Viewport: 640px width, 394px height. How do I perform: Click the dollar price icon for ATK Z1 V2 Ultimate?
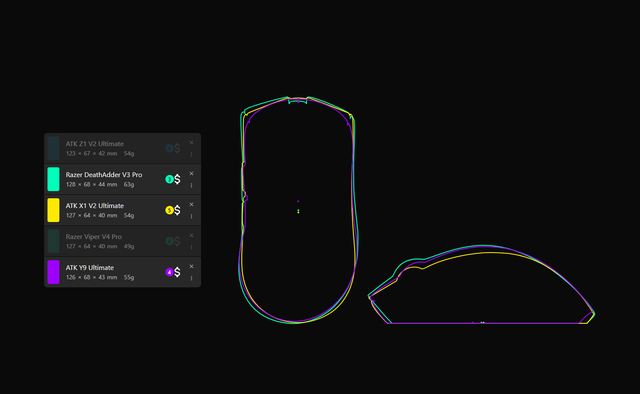[177, 148]
